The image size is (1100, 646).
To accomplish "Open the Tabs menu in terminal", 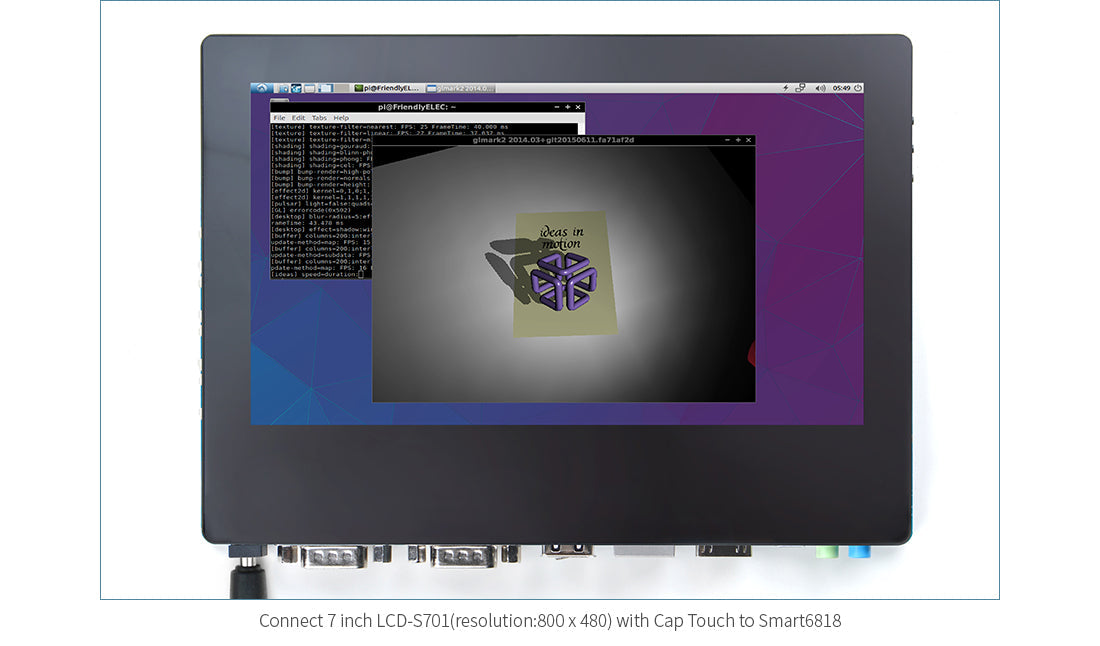I will click(319, 118).
